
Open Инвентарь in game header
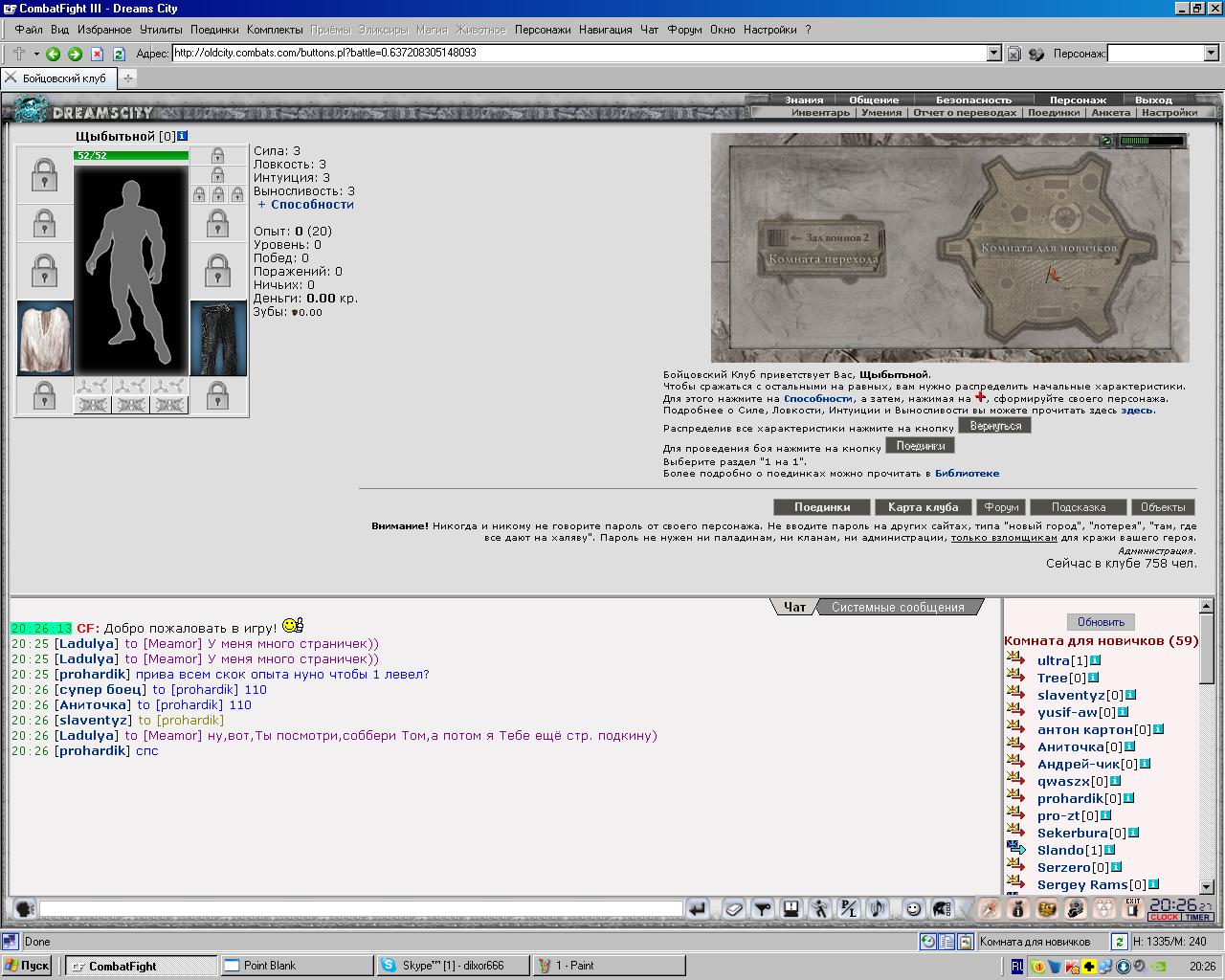820,112
